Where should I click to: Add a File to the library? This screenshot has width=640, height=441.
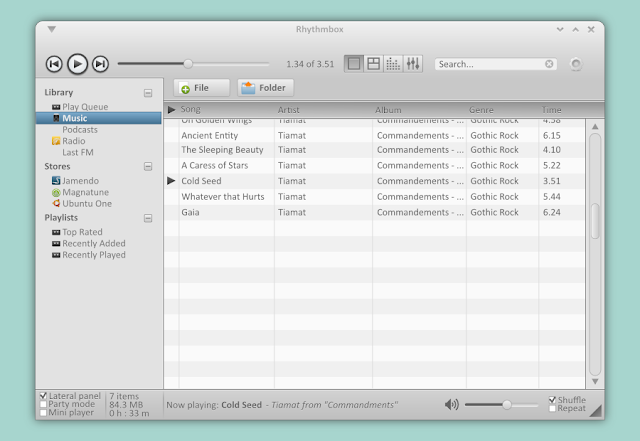coord(201,88)
